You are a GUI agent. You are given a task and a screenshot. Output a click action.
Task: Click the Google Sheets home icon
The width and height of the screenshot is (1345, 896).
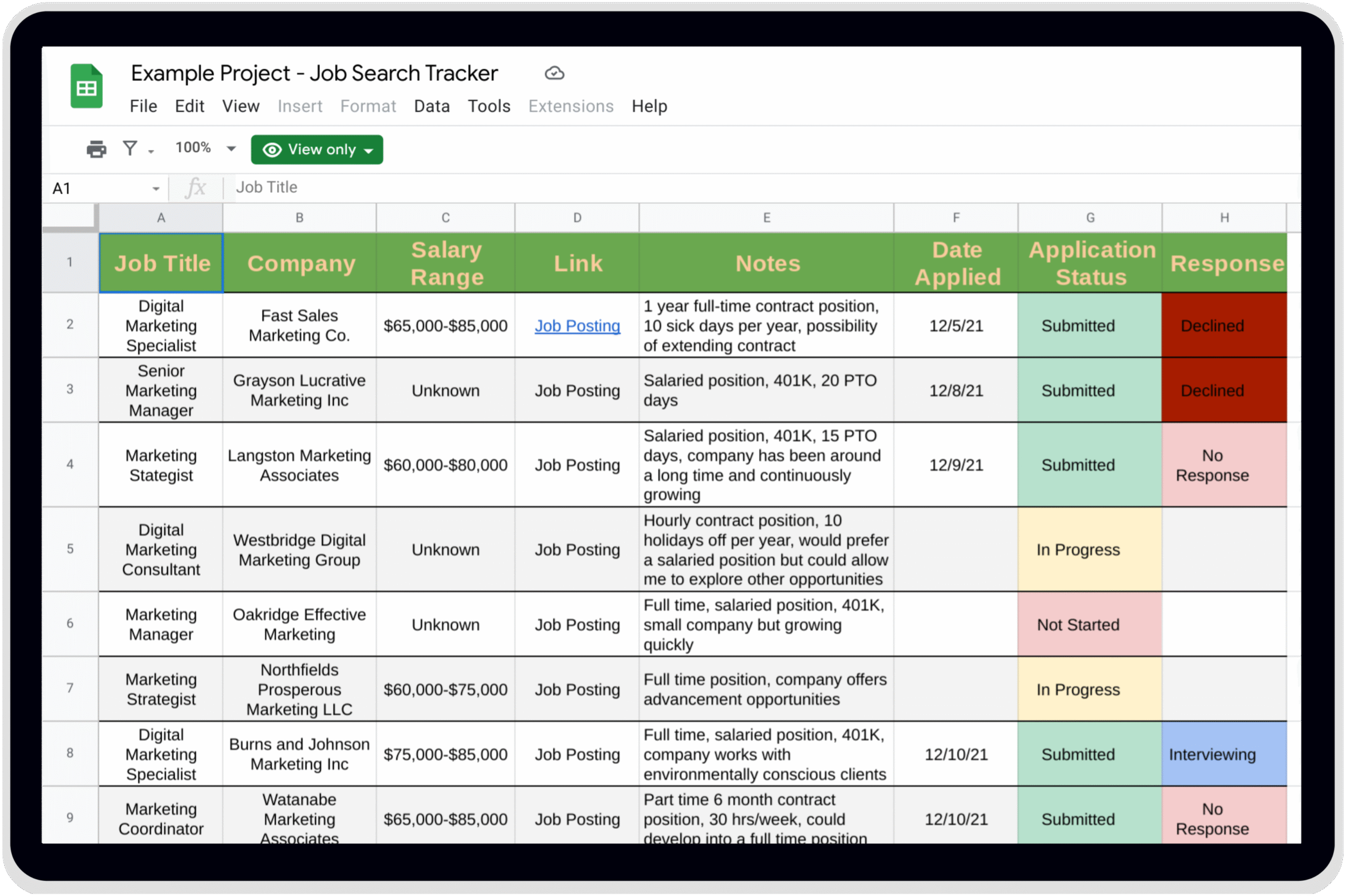[x=86, y=86]
